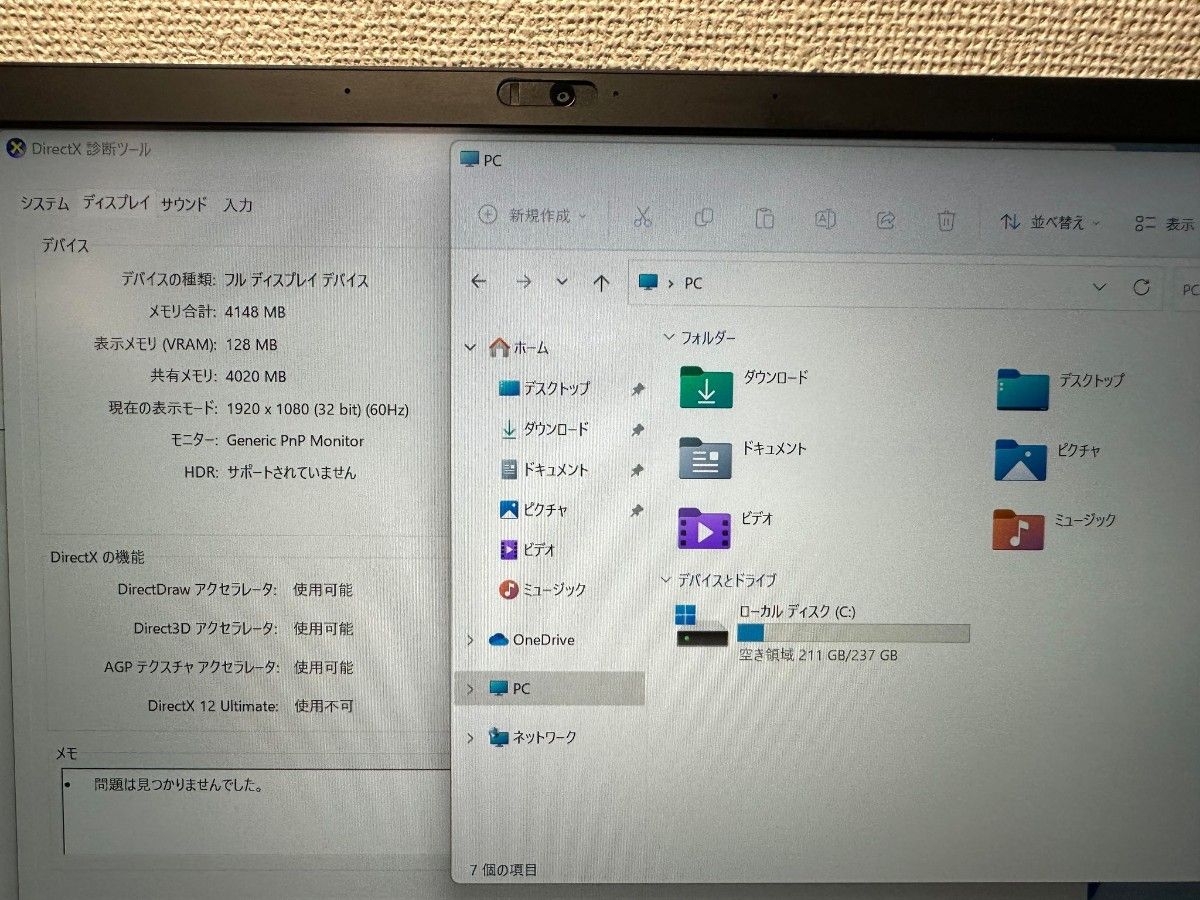This screenshot has width=1200, height=900.
Task: Switch to the サウンド tab in DirectX tool
Action: [184, 204]
